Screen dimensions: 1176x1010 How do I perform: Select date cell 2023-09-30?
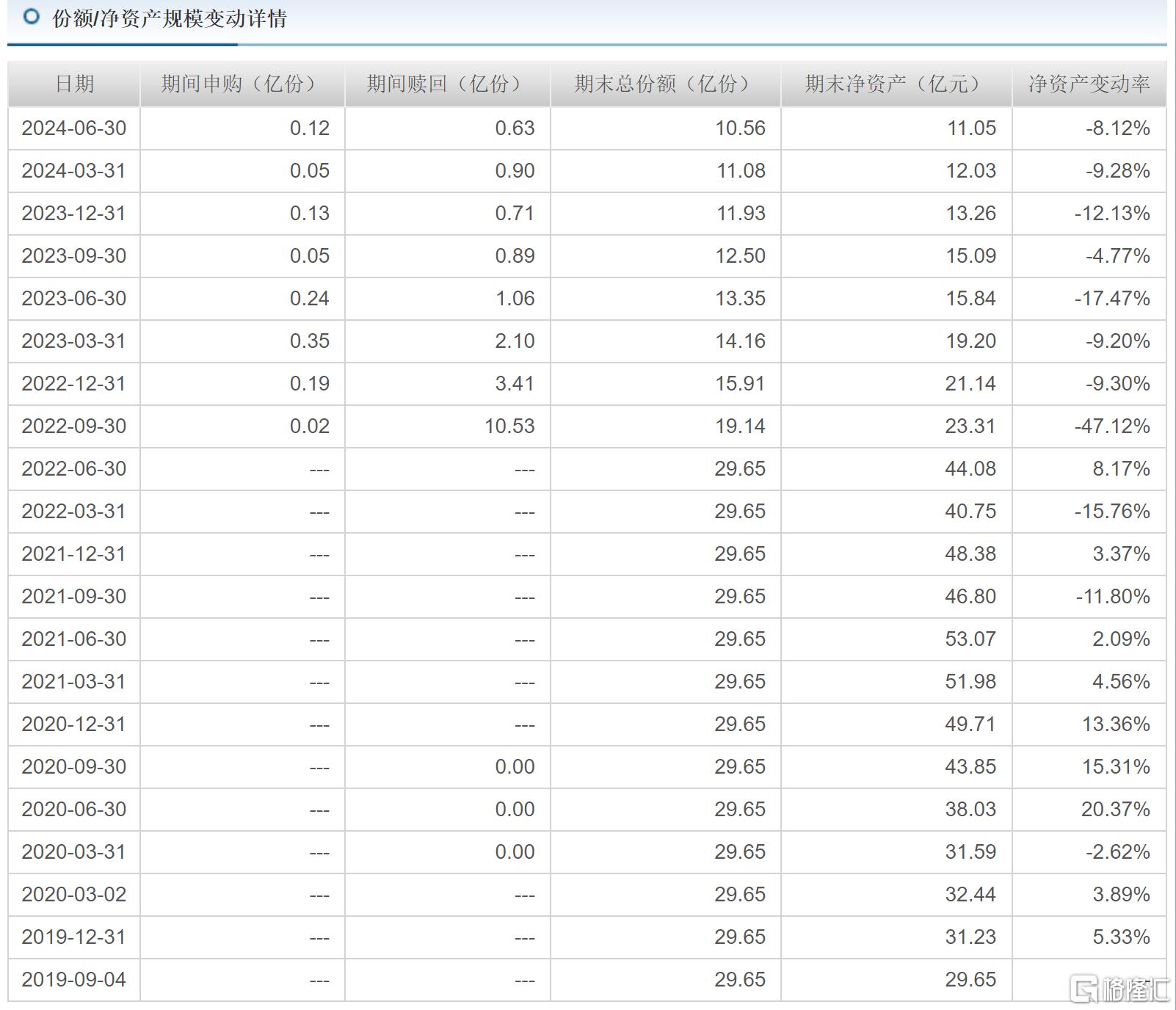click(x=74, y=256)
